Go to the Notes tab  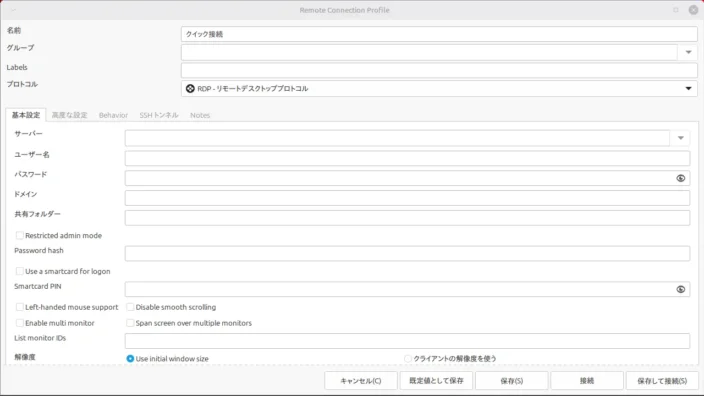[200, 115]
